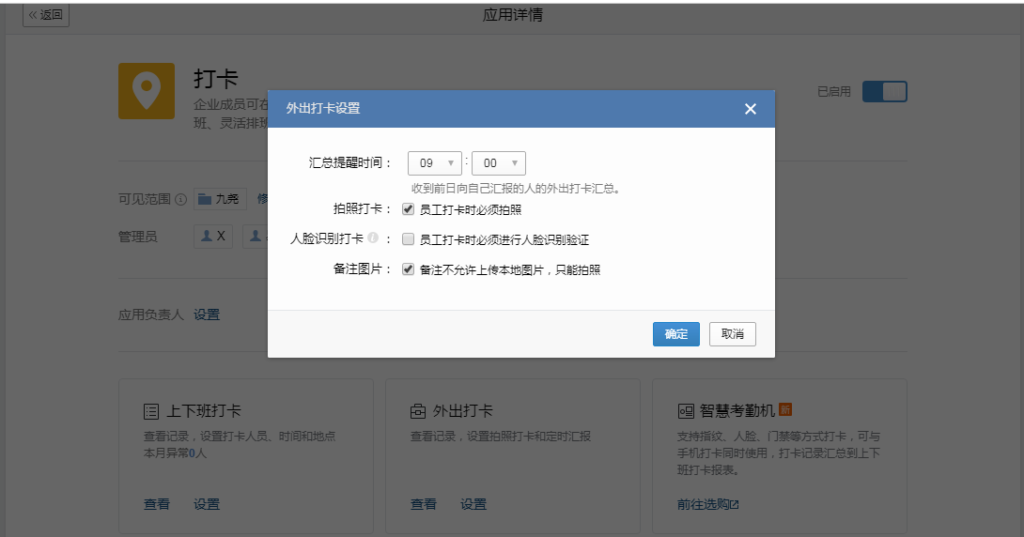Toggle the 已启用 switch

pyautogui.click(x=885, y=91)
